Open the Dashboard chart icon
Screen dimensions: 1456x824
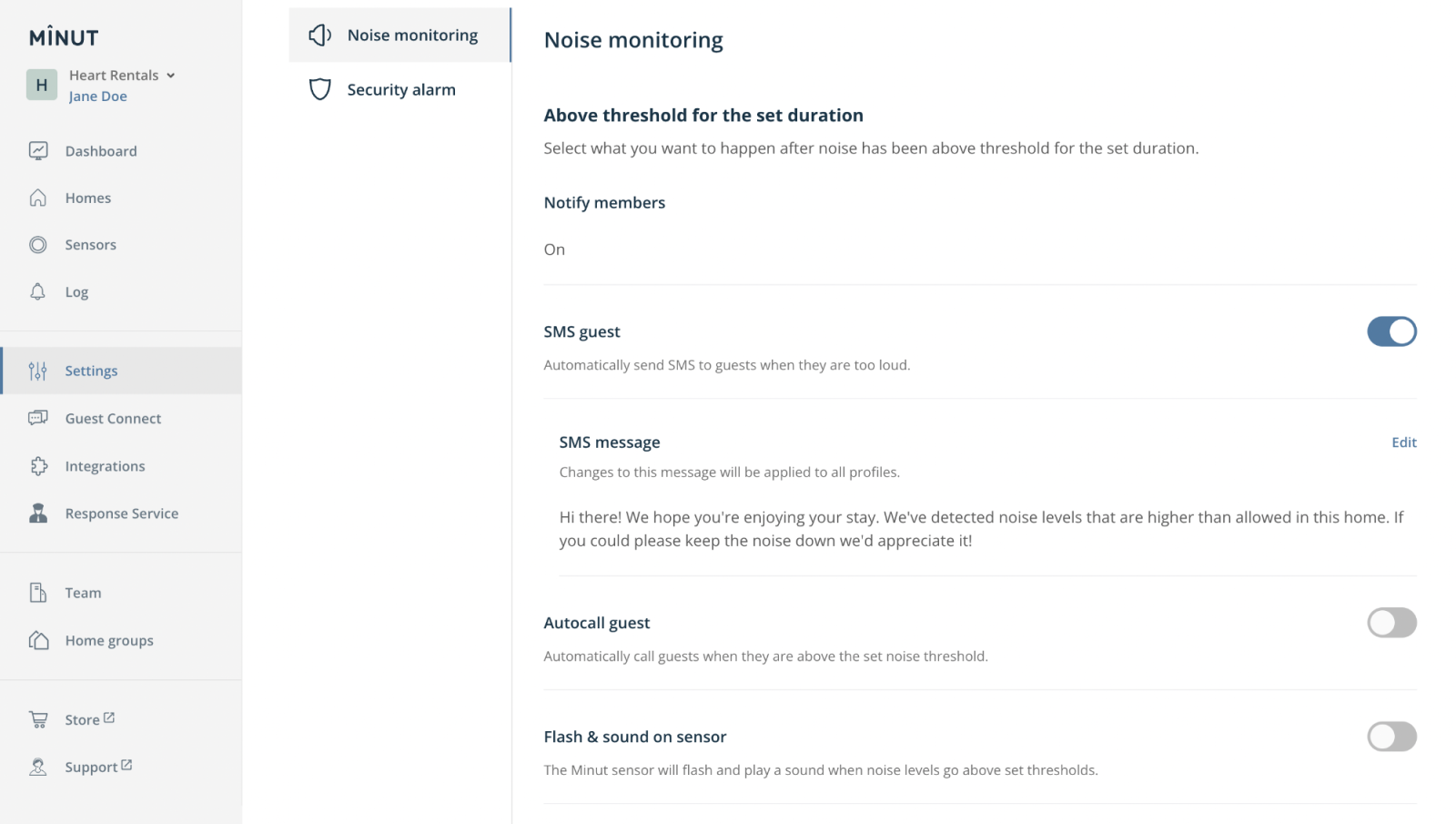[x=38, y=151]
